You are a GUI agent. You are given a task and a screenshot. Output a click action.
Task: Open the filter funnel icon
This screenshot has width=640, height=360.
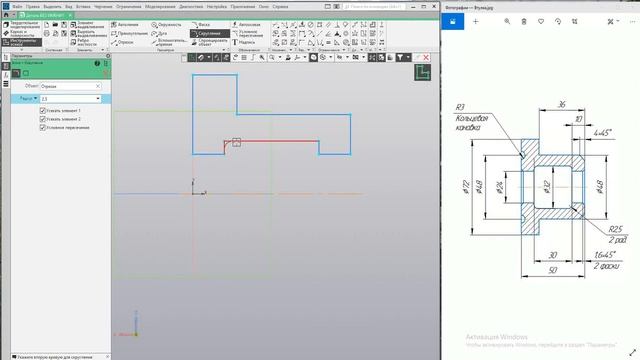click(x=400, y=58)
